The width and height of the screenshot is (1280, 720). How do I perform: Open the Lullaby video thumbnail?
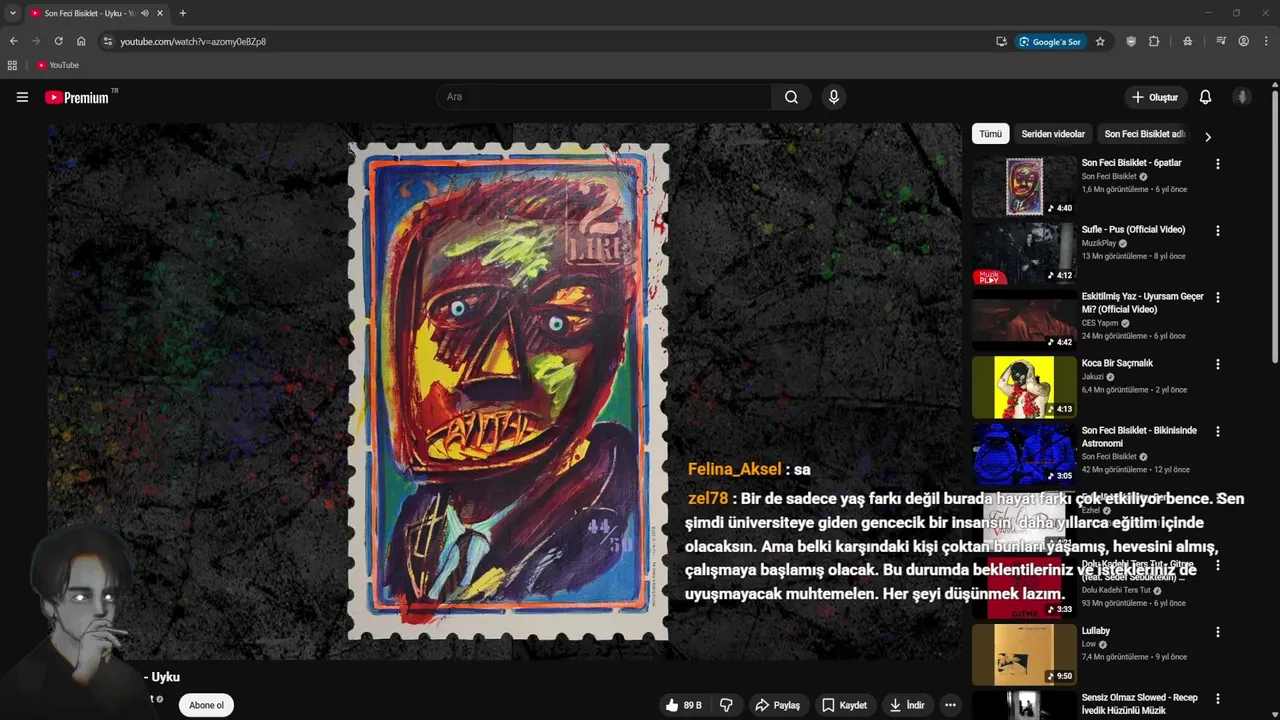(x=1024, y=654)
